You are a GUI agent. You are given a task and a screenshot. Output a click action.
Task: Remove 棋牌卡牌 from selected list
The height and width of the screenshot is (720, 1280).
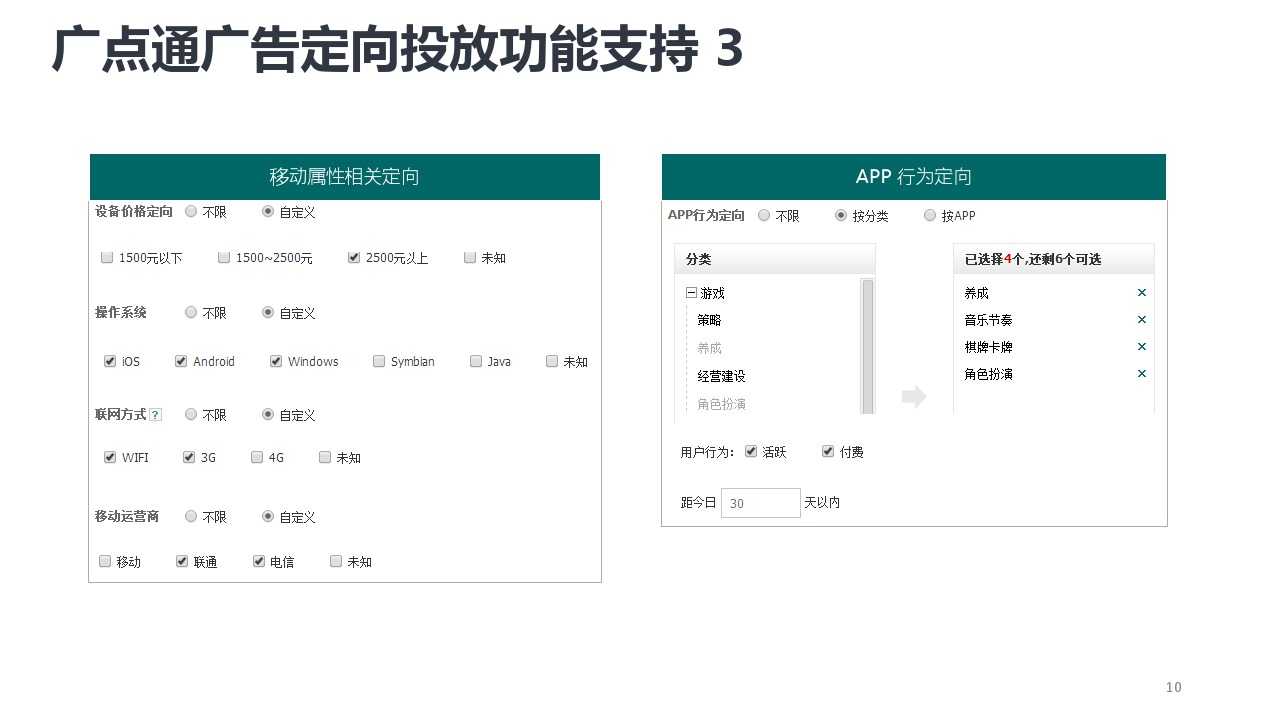[x=1141, y=347]
